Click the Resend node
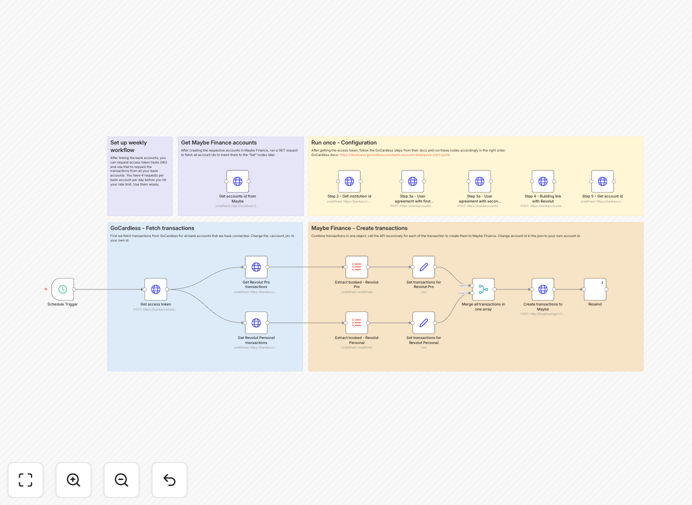The height and width of the screenshot is (505, 692). pyautogui.click(x=595, y=289)
